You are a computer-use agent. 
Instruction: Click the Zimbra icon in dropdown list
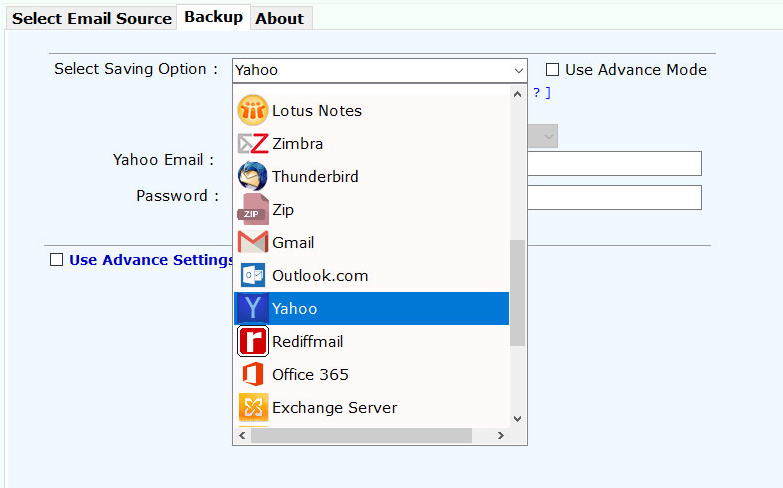point(253,144)
